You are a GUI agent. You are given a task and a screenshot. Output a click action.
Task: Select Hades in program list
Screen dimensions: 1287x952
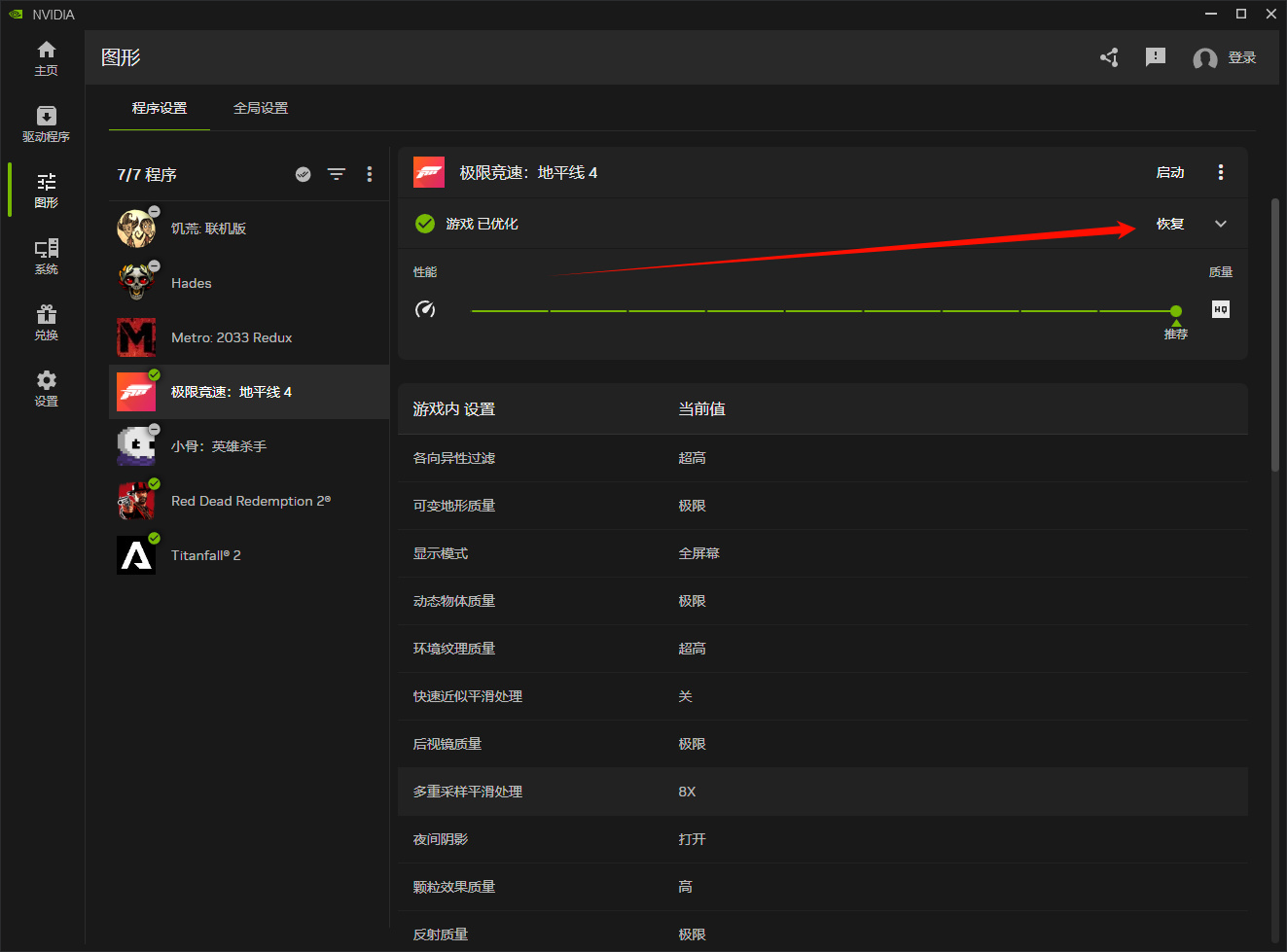coord(249,283)
